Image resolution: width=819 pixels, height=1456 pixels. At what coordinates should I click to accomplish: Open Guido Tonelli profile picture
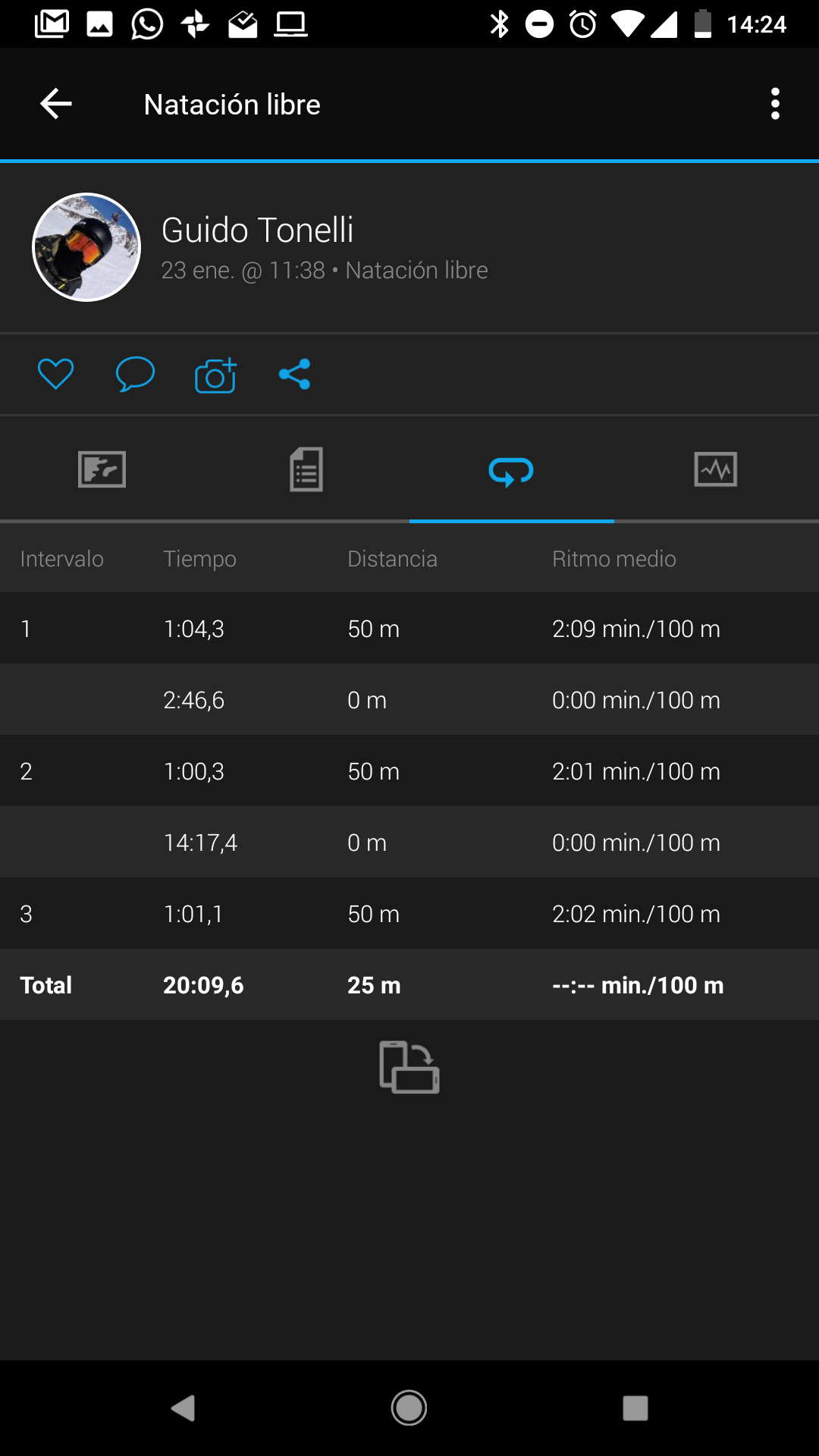coord(86,247)
